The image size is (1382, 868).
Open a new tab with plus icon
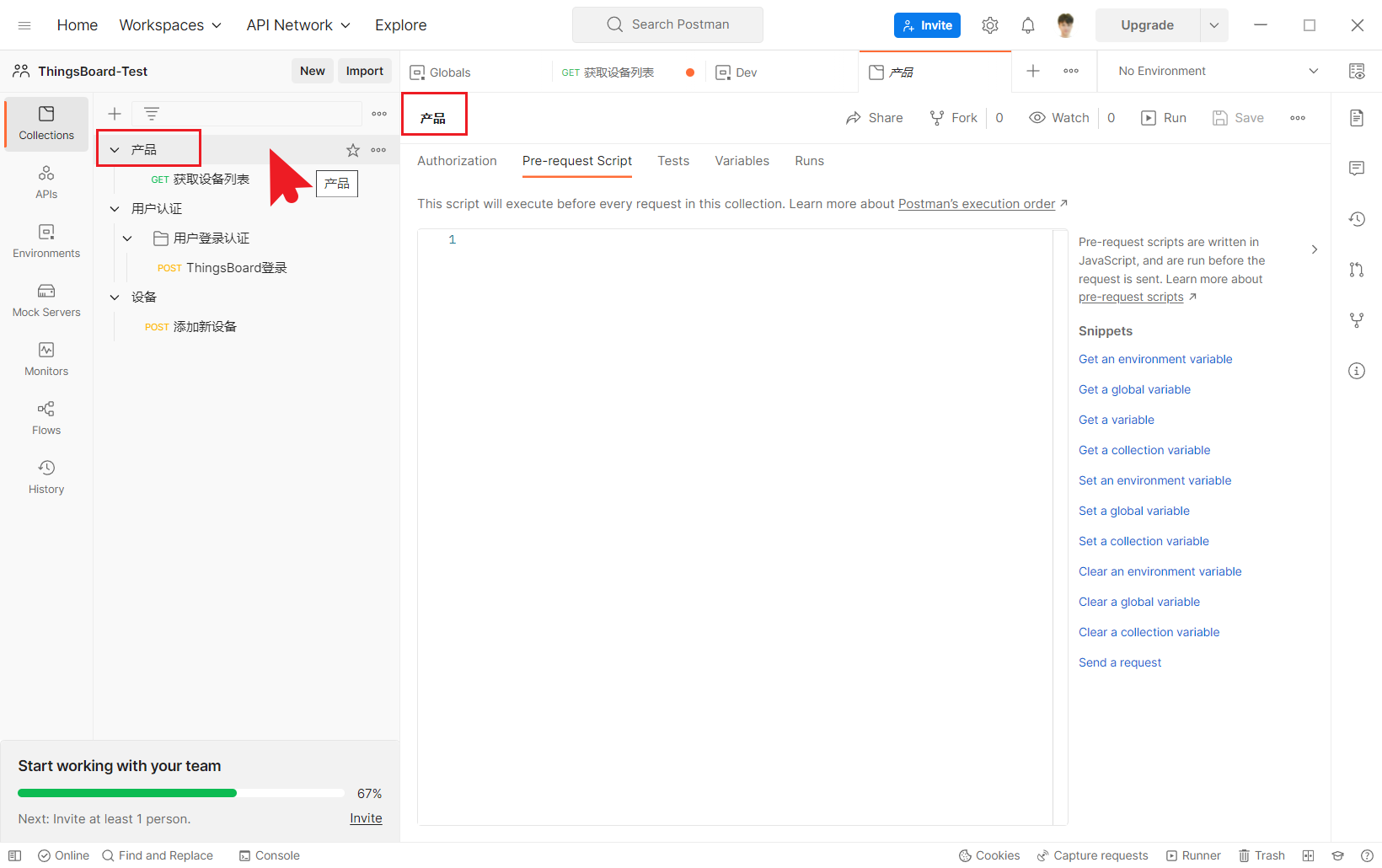pyautogui.click(x=1033, y=72)
